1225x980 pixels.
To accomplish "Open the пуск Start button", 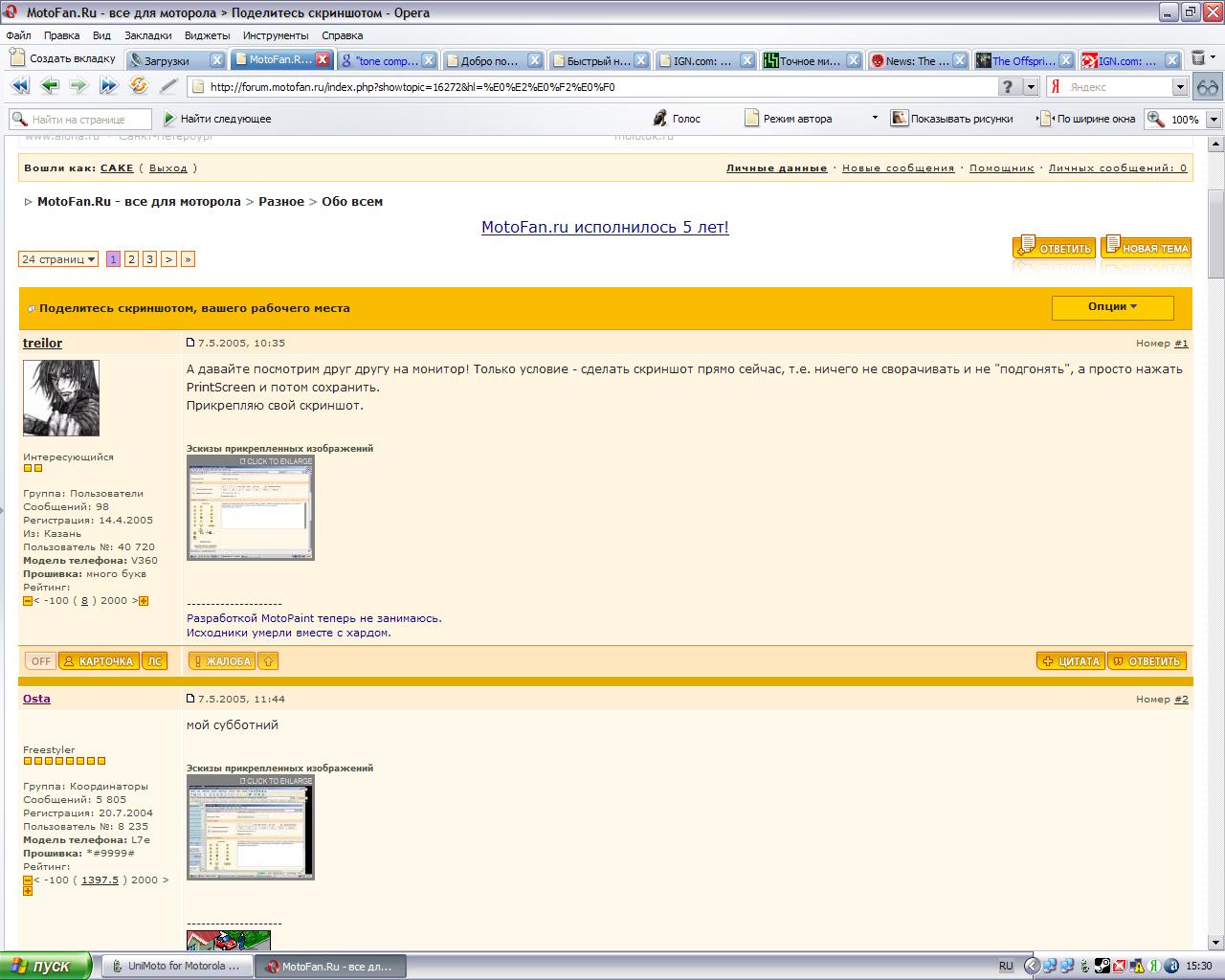I will coord(46,966).
